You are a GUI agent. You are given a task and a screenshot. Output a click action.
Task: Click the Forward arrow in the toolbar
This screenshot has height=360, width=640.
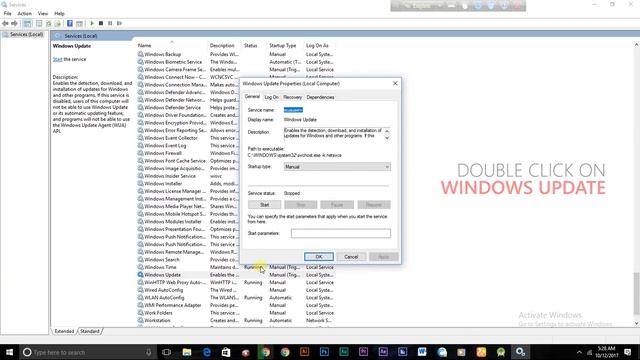tap(14, 23)
